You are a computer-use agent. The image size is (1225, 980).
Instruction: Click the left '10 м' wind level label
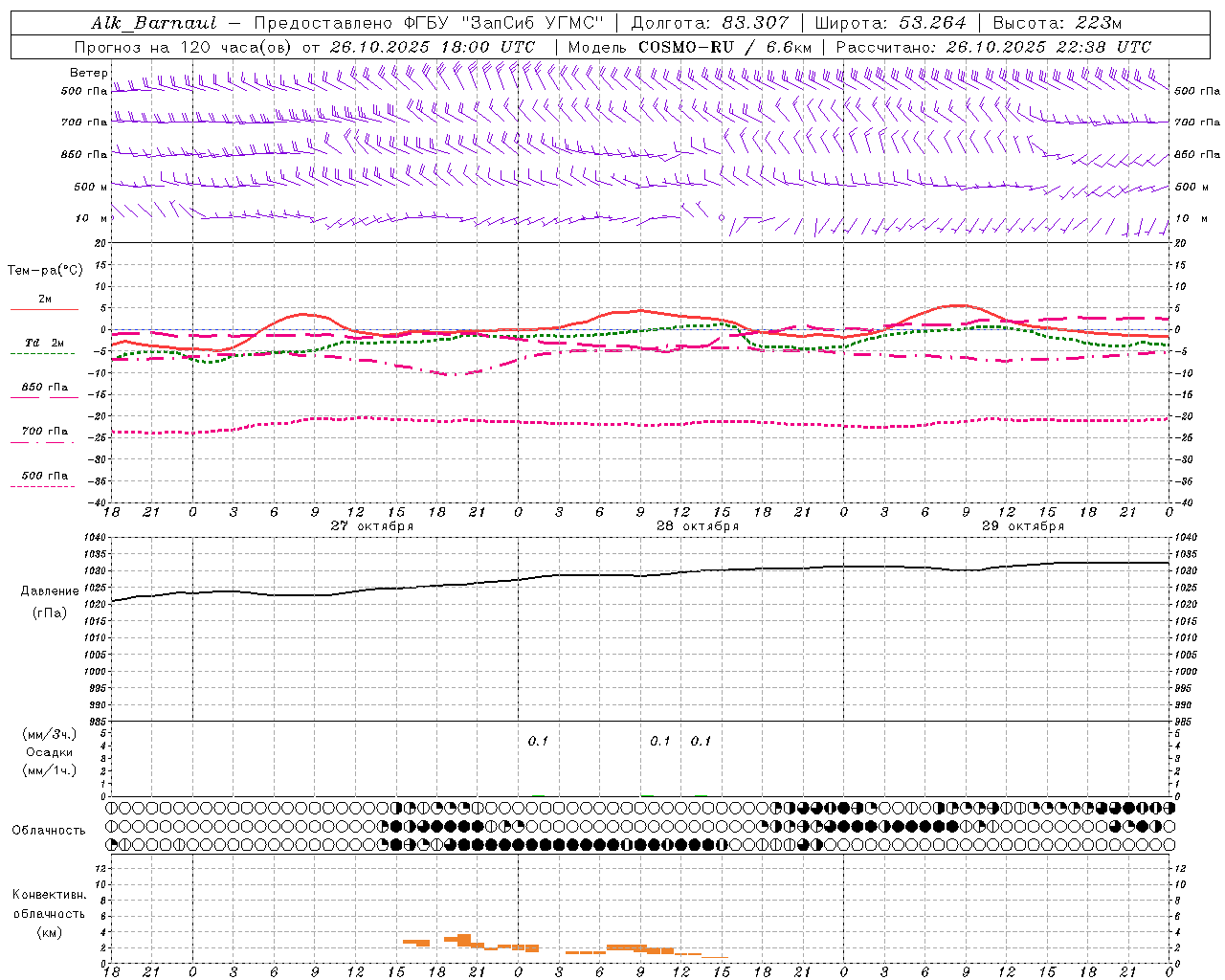click(91, 218)
